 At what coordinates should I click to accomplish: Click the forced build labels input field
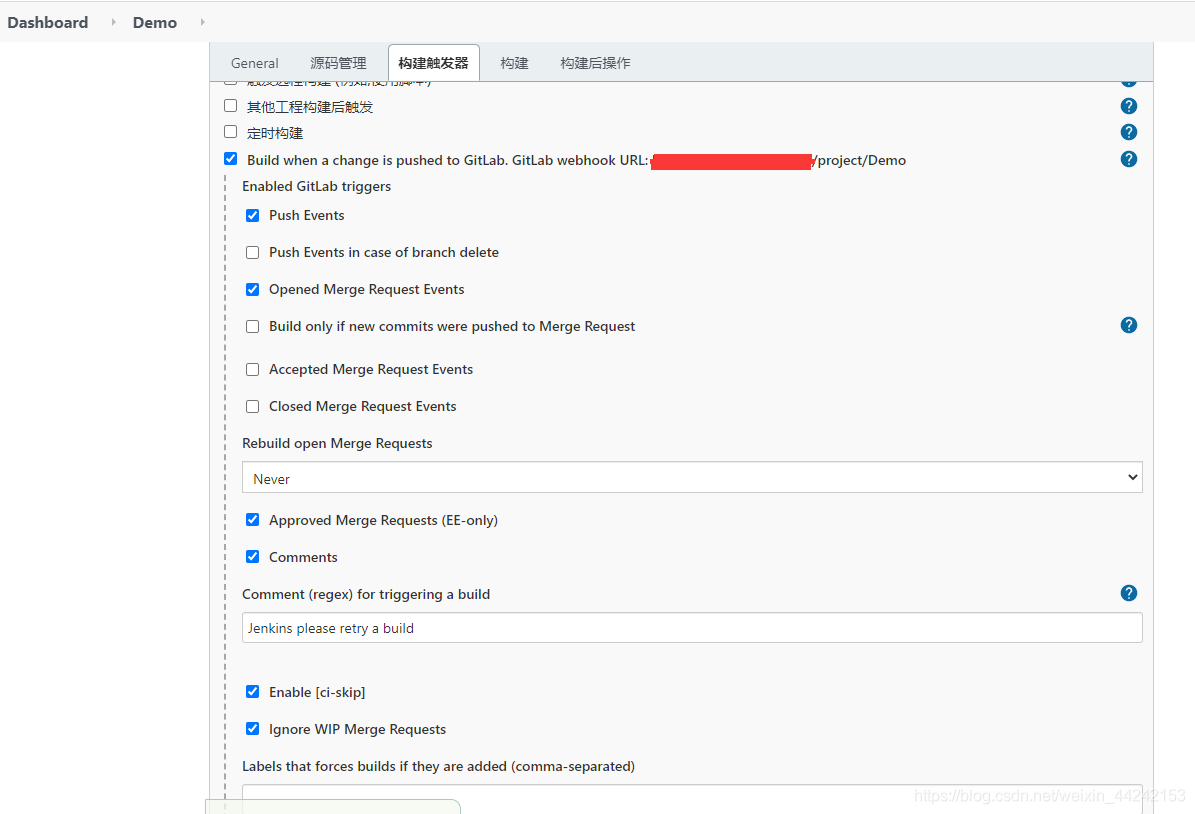(x=692, y=799)
